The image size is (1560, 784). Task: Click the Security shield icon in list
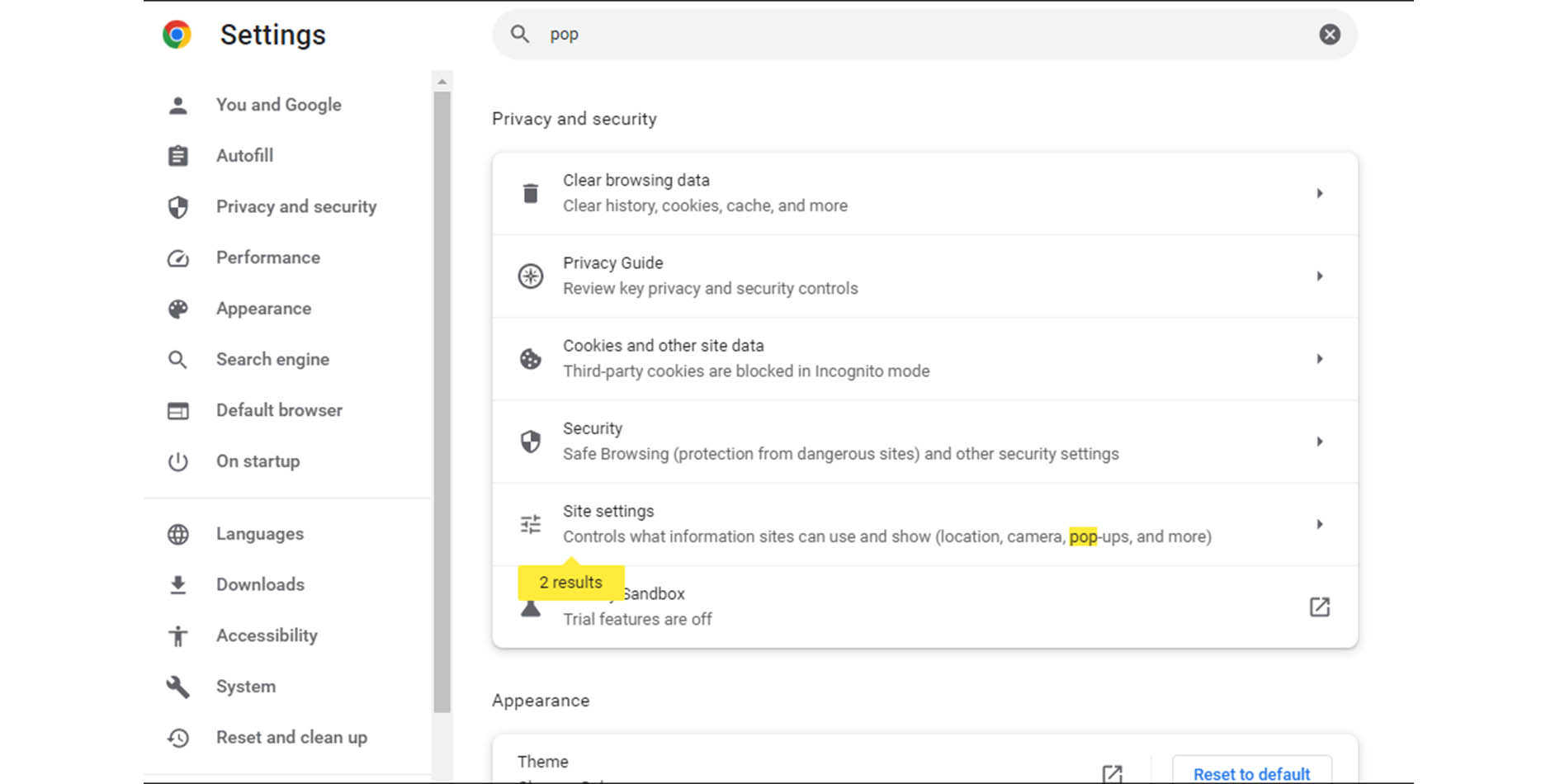point(531,442)
